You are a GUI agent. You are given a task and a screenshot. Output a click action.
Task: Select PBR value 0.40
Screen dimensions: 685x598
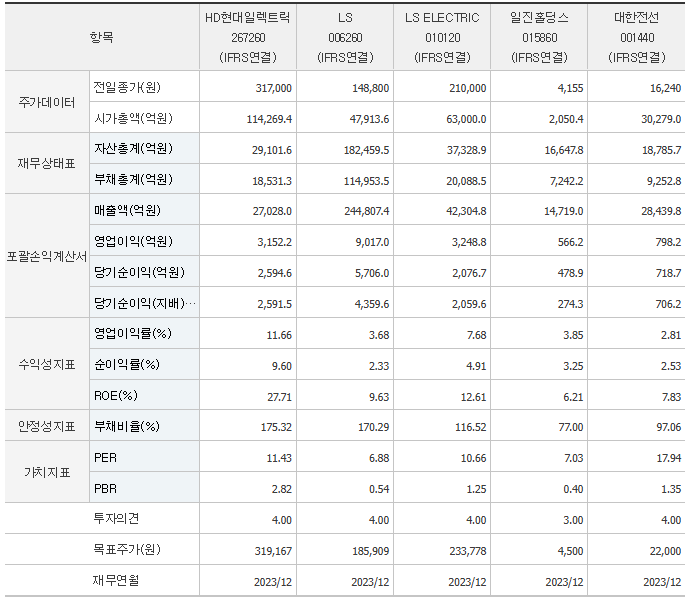tap(573, 489)
